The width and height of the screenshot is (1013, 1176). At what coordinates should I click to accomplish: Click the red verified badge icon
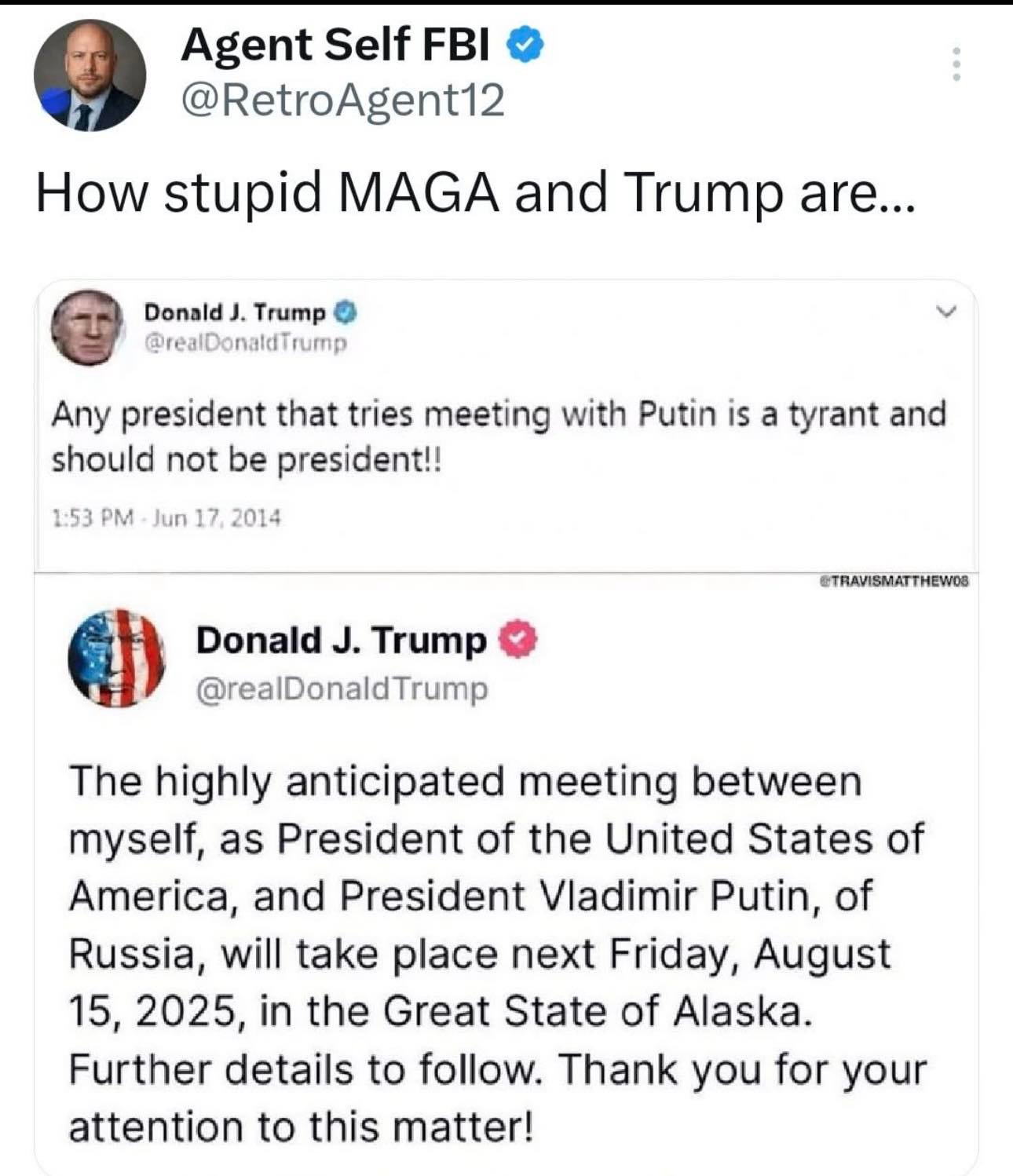[x=519, y=640]
